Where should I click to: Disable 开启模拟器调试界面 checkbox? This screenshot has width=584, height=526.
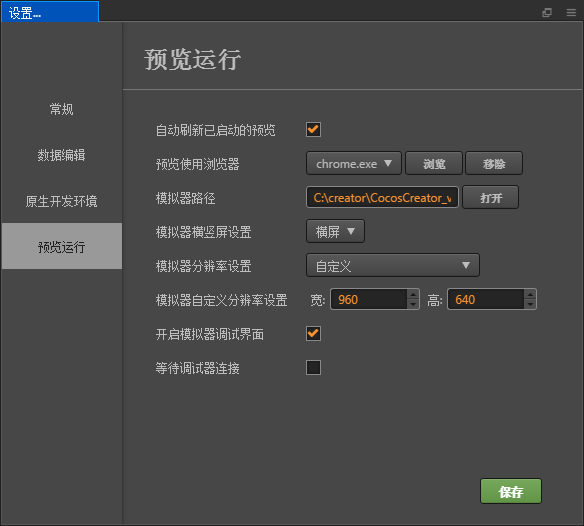(313, 333)
